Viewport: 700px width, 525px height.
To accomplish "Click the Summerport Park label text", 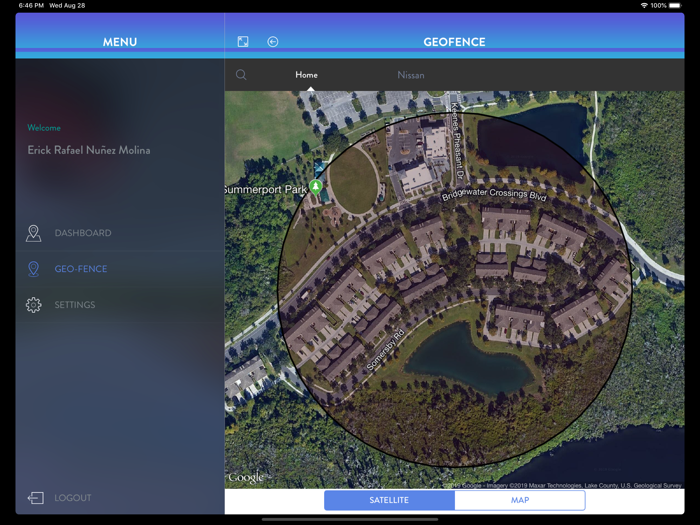I will (266, 189).
